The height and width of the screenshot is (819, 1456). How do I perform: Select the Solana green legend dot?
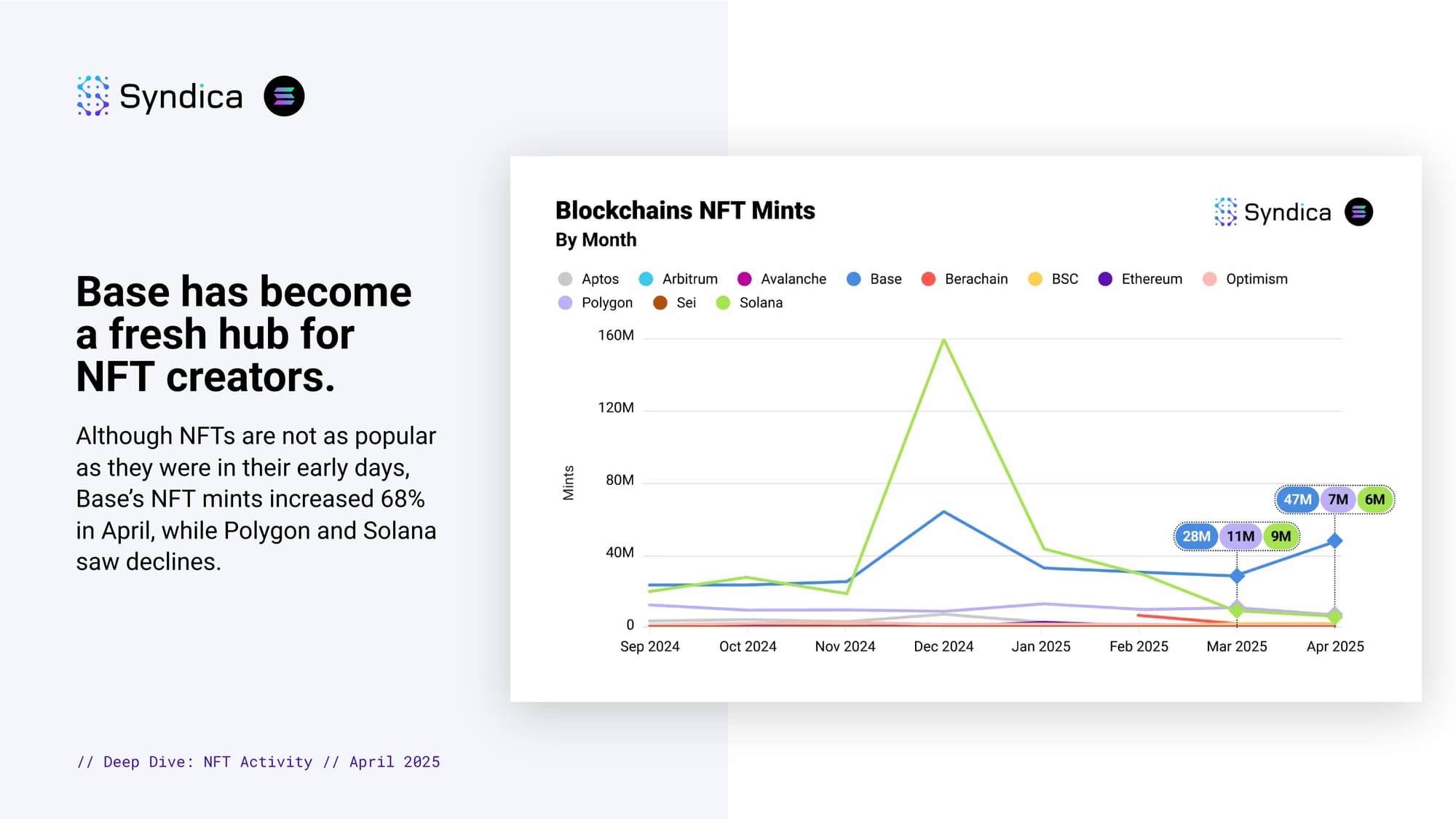tap(723, 303)
